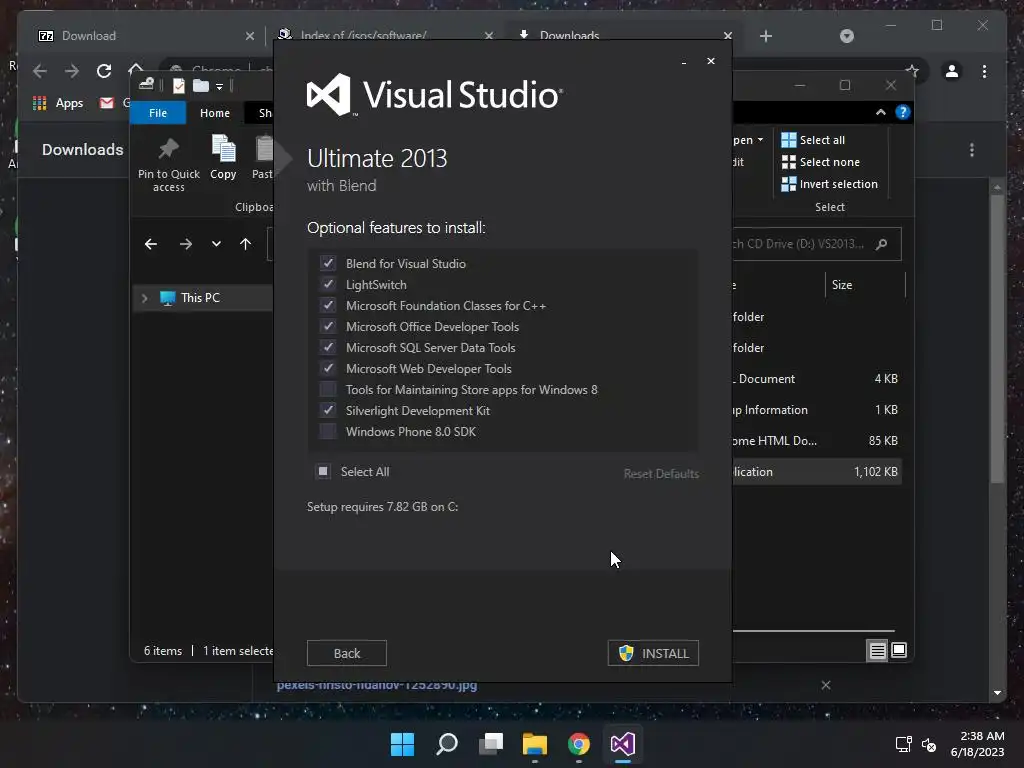The height and width of the screenshot is (768, 1024).
Task: Open Chrome tab search dropdown
Action: [x=847, y=36]
